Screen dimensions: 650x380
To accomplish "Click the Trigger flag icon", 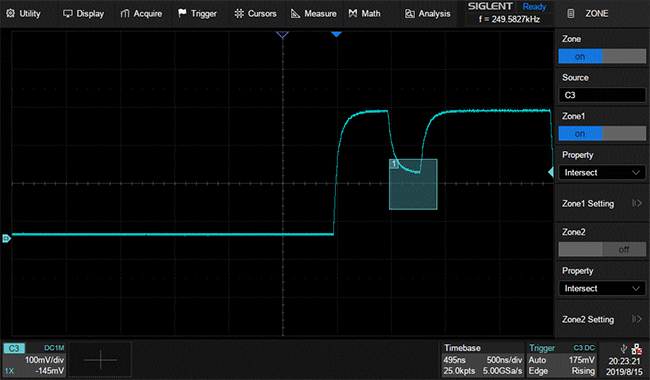I will point(182,13).
